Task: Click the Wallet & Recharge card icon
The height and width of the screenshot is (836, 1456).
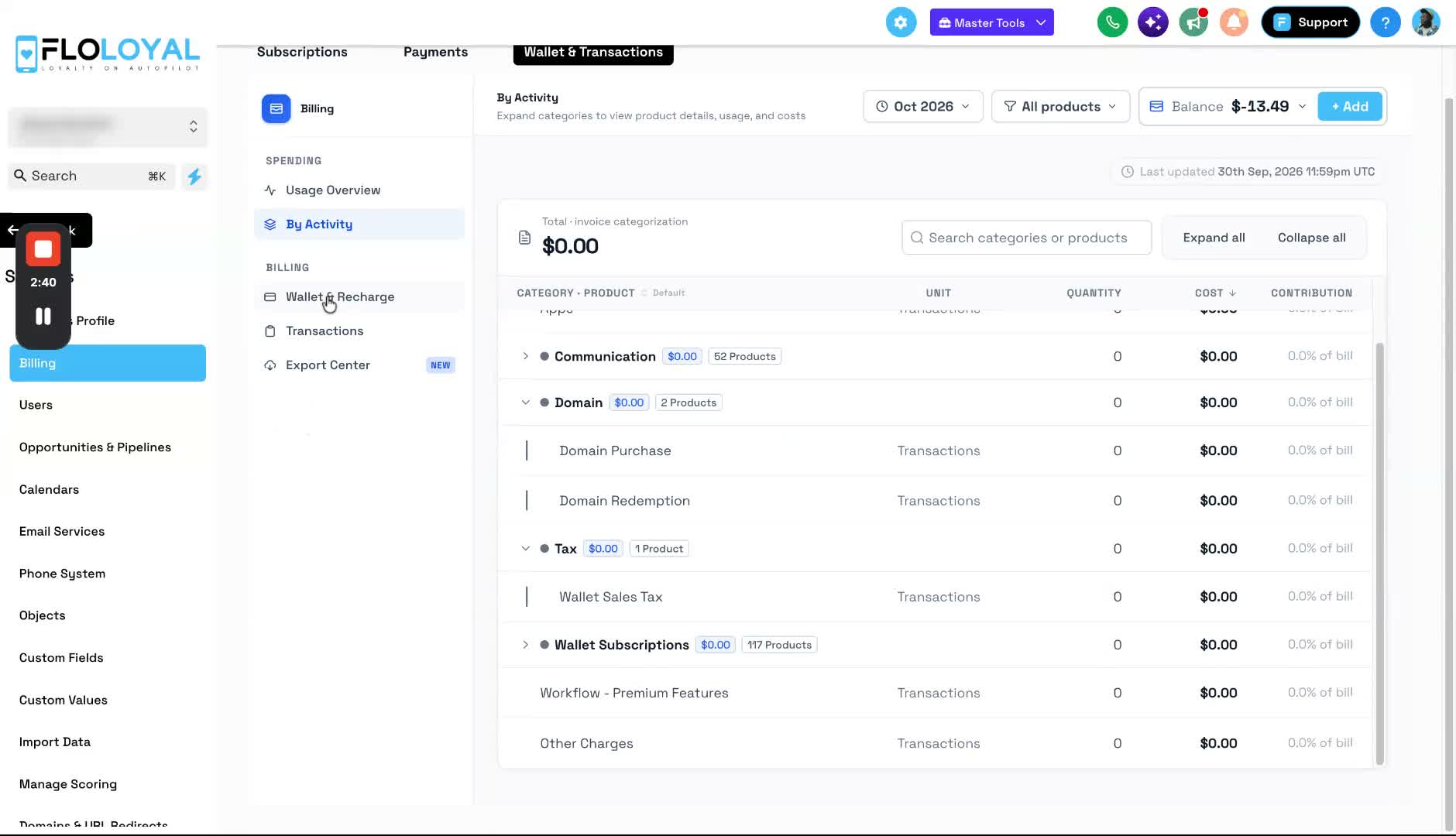Action: pyautogui.click(x=270, y=297)
